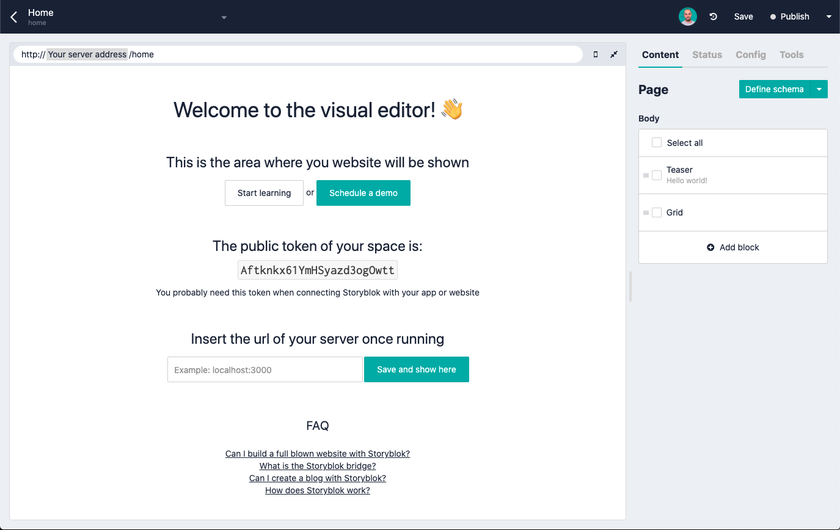Grab the Grid block drag handle
Image resolution: width=840 pixels, height=530 pixels.
point(646,213)
